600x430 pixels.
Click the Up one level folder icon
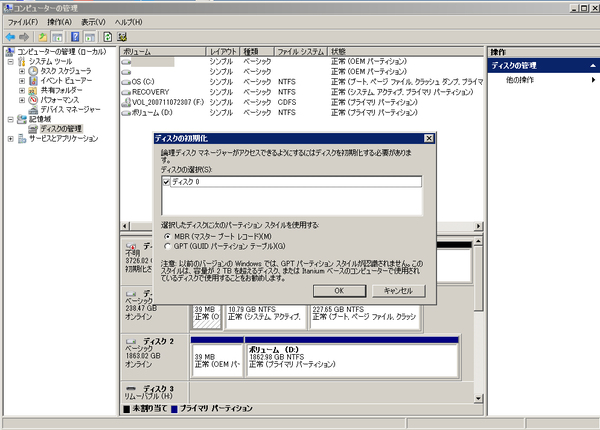click(x=43, y=37)
